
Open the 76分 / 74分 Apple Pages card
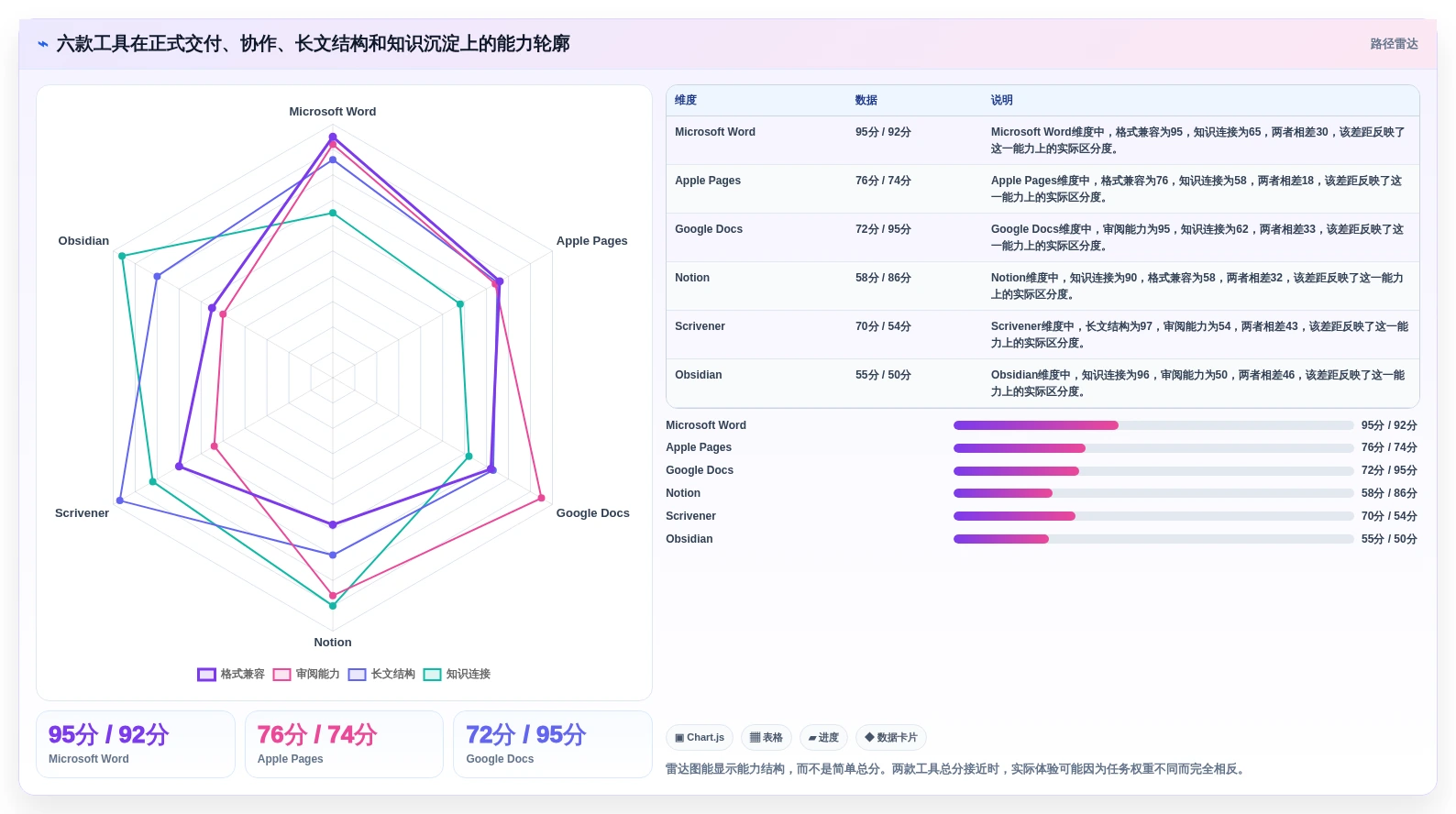click(344, 744)
